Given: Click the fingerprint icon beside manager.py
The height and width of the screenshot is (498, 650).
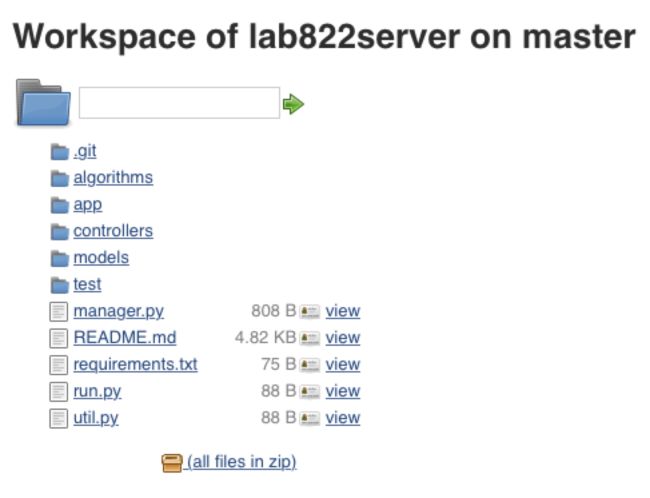Looking at the screenshot, I should coord(310,311).
